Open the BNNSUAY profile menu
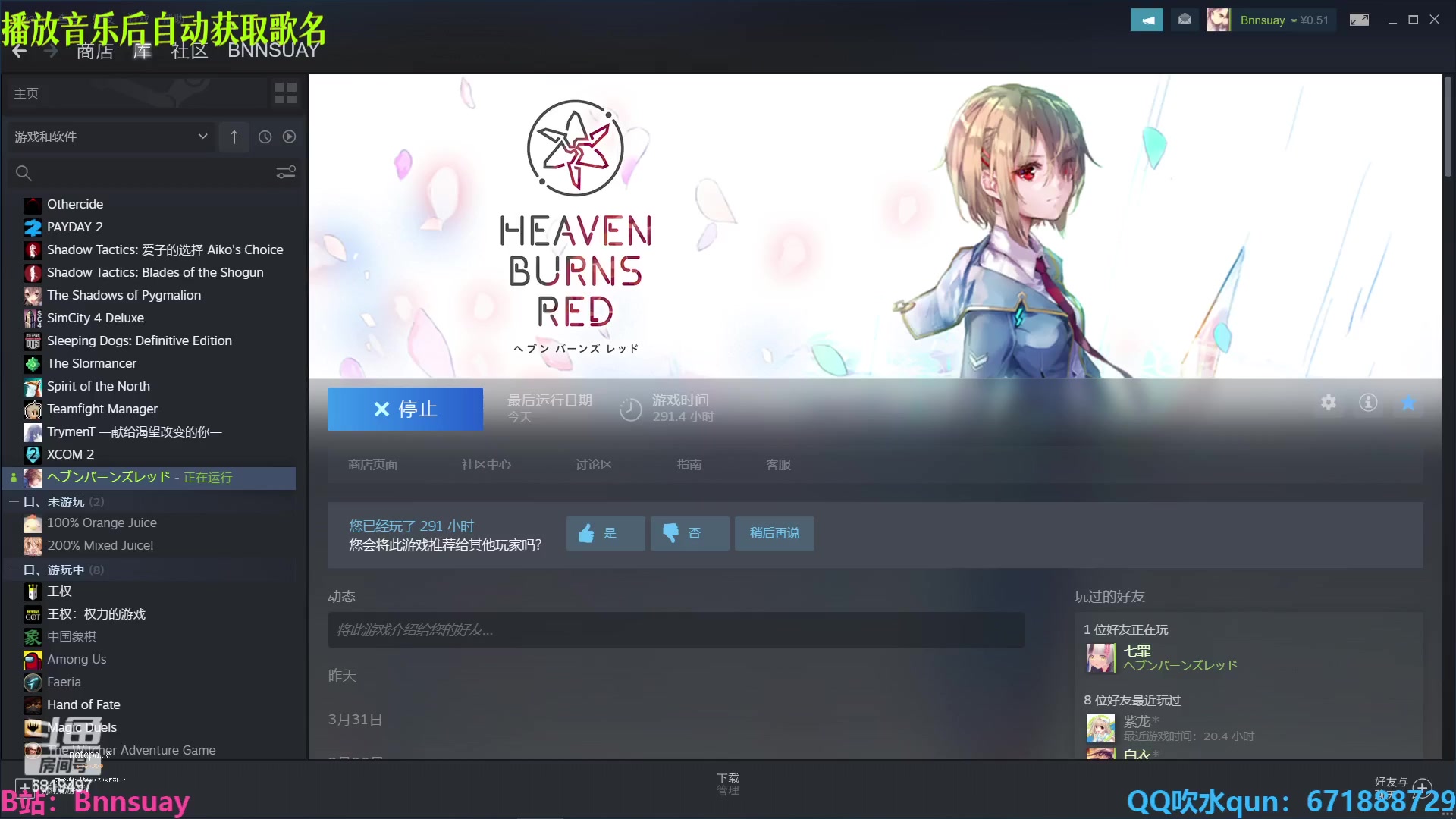The width and height of the screenshot is (1456, 819). 273,51
